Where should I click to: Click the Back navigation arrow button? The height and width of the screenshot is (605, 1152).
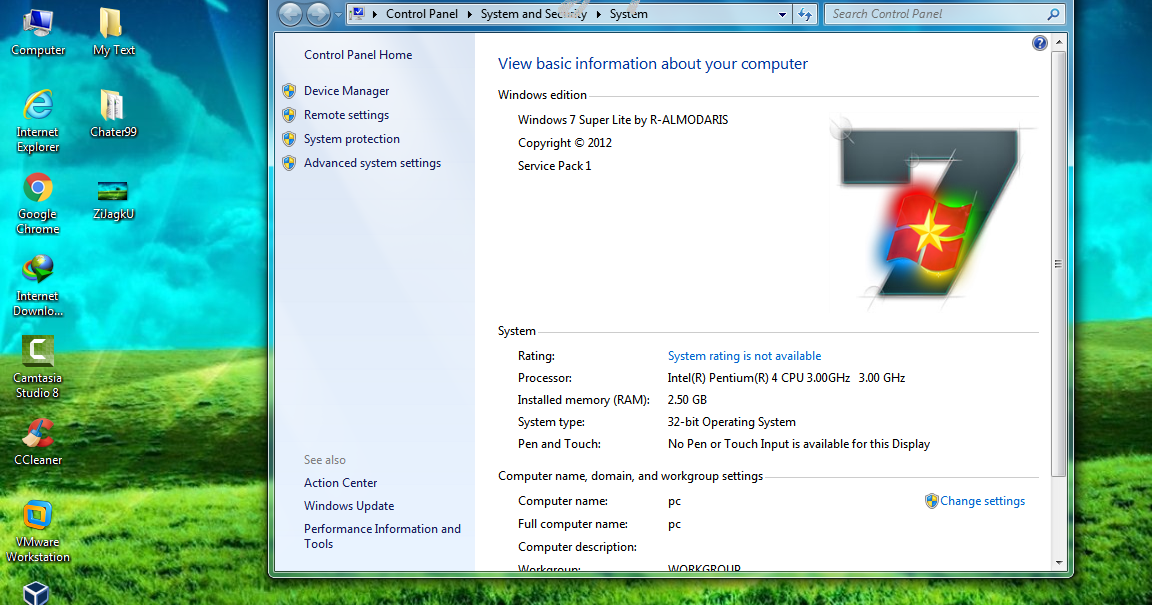(x=290, y=14)
